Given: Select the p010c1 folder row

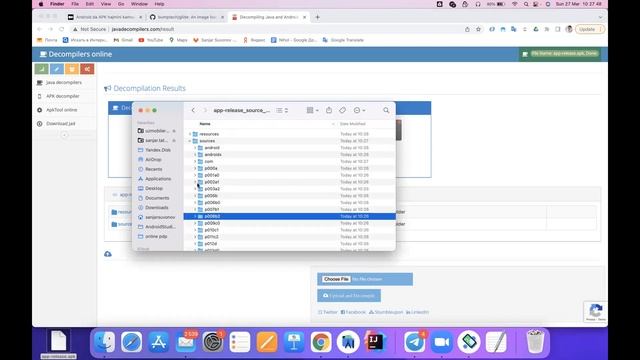Looking at the screenshot, I should point(289,230).
